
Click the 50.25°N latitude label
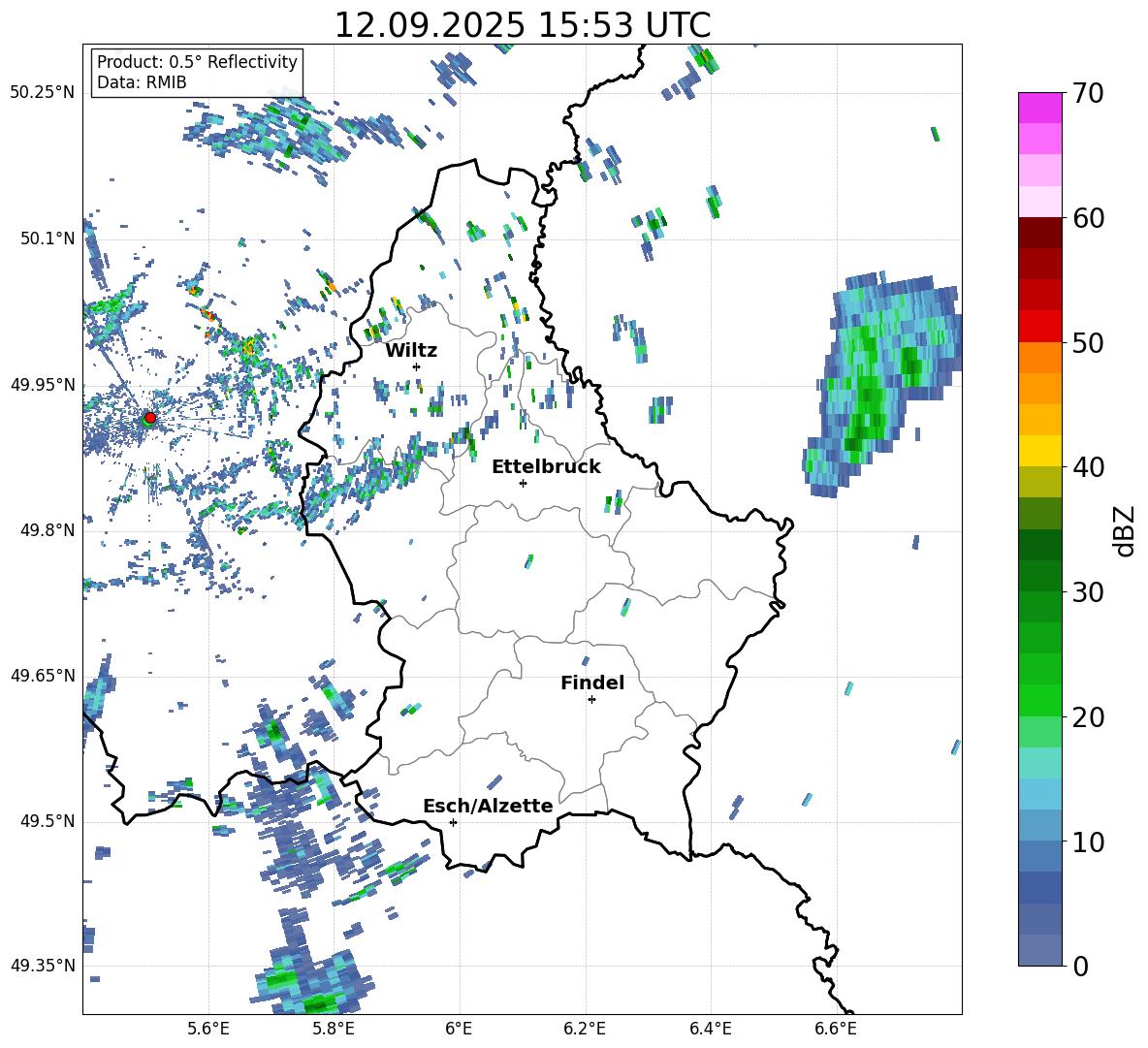pyautogui.click(x=43, y=93)
